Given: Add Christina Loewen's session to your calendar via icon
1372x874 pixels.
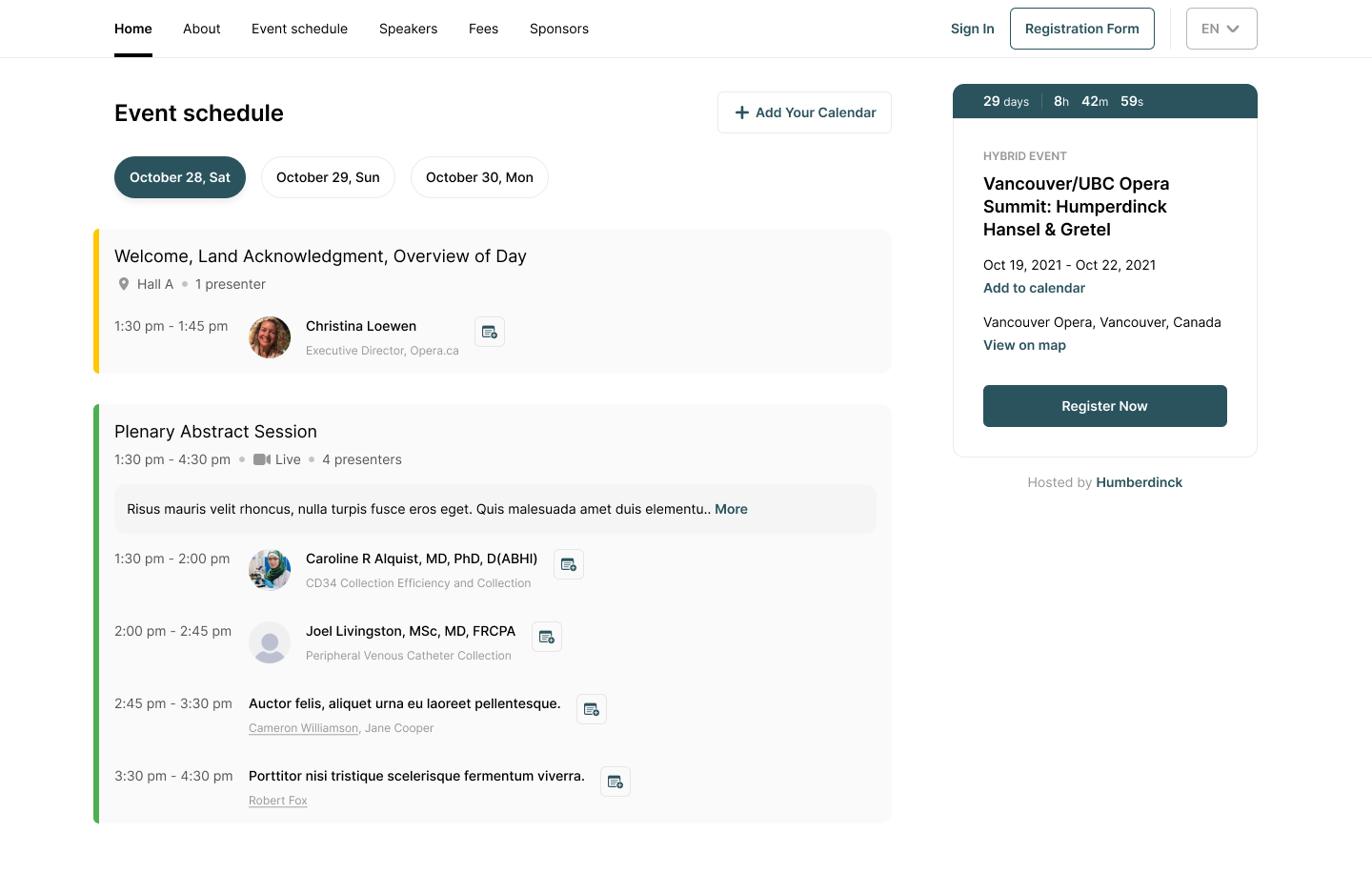Looking at the screenshot, I should (x=490, y=331).
